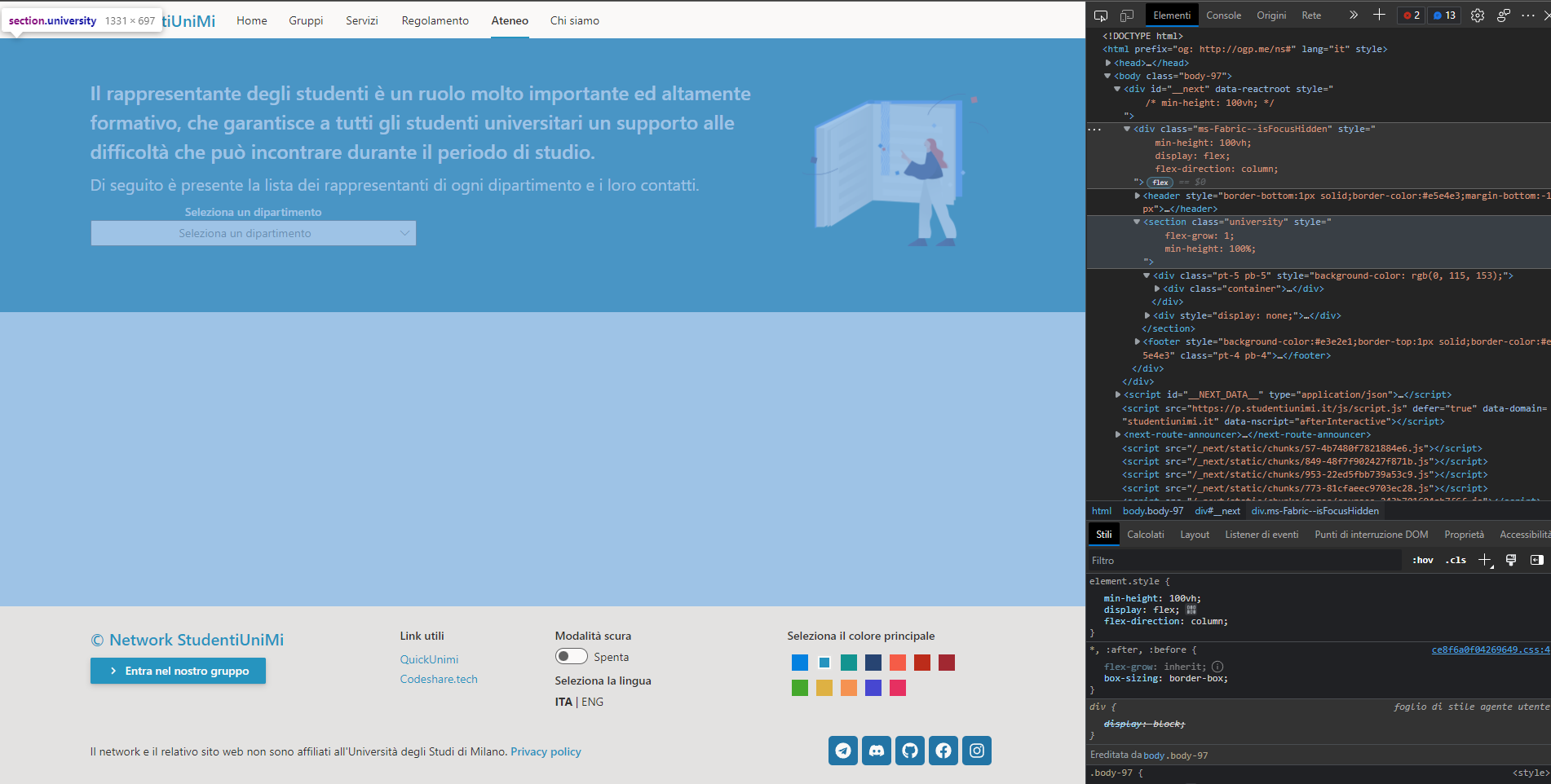Screen dimensions: 1551x784
Task: Expand the head element node
Action: (x=1108, y=63)
